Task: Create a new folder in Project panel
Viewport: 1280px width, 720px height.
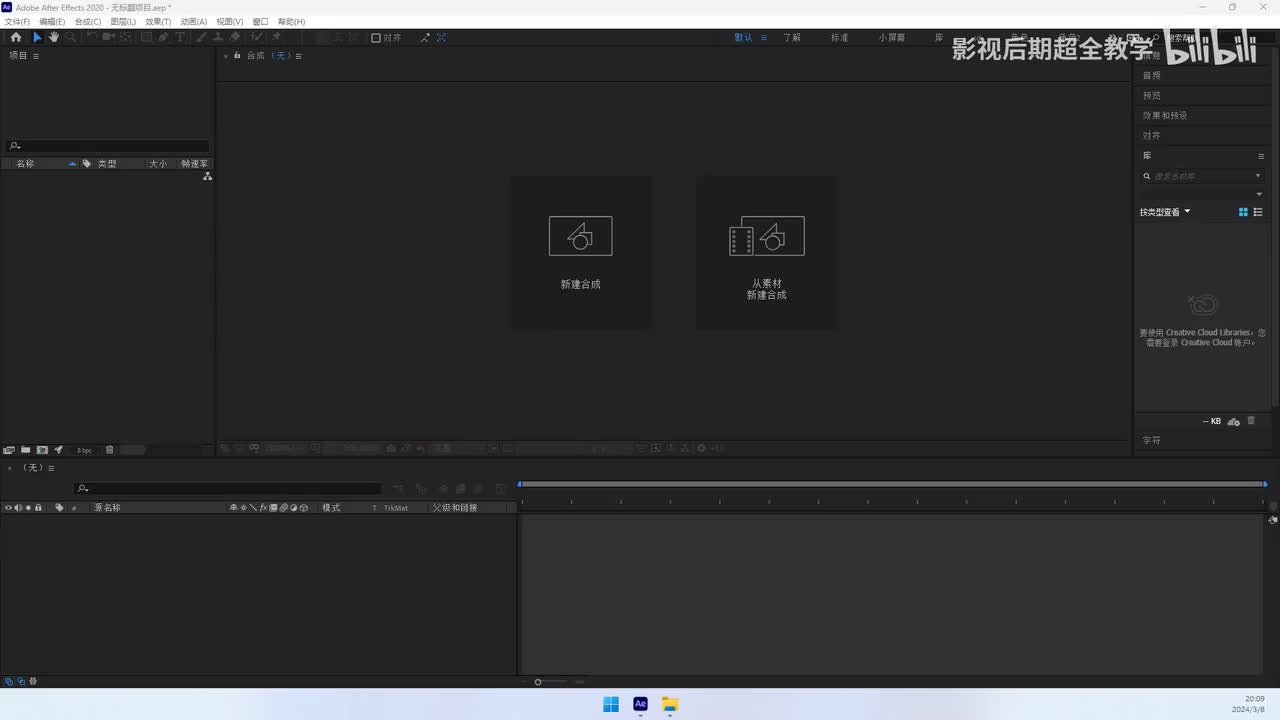Action: [x=26, y=450]
